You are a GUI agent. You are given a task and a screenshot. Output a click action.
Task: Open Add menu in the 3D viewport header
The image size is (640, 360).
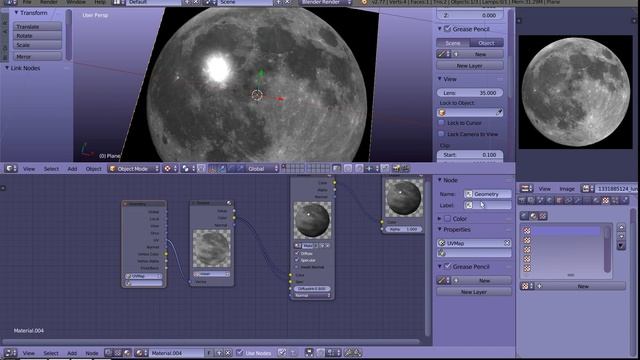72,169
